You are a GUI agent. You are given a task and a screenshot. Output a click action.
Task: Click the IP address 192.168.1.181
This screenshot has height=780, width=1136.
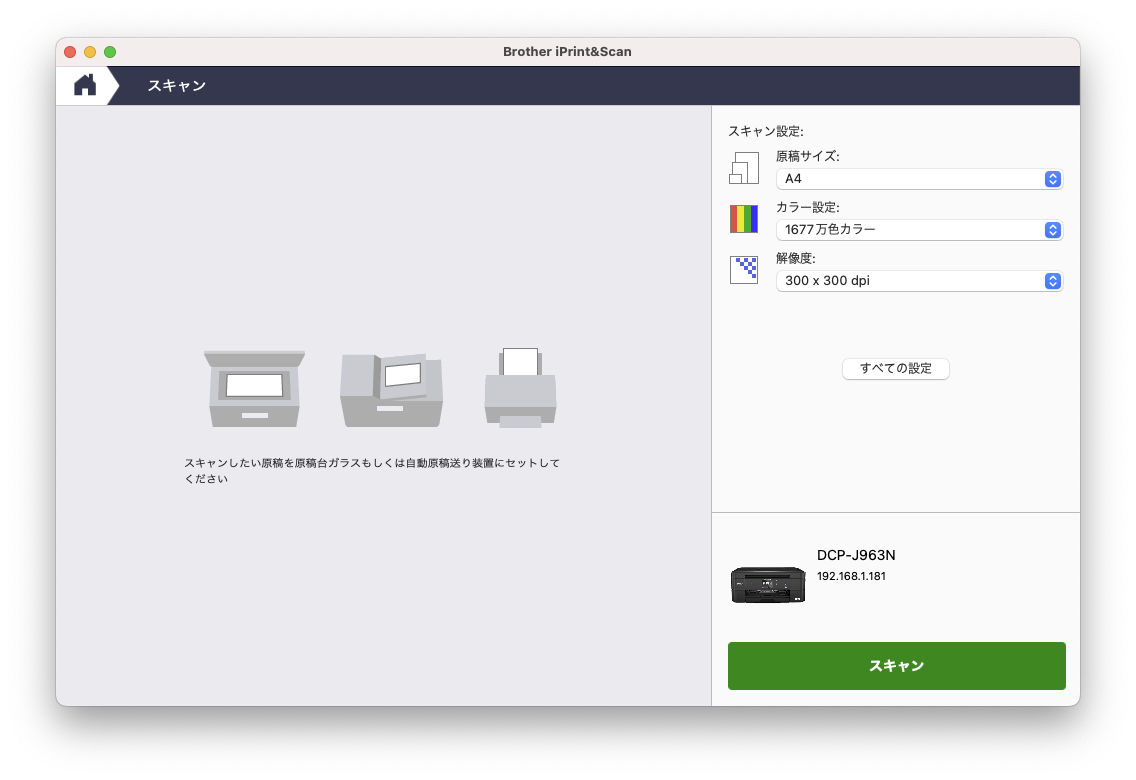(851, 576)
